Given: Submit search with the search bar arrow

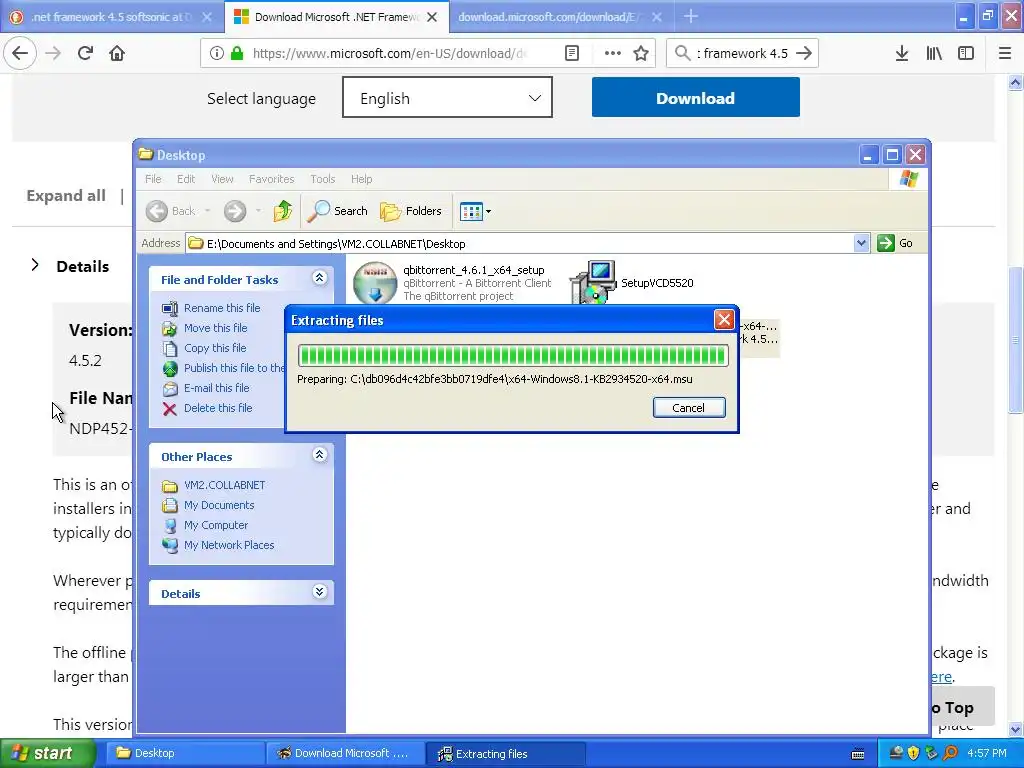Looking at the screenshot, I should coord(805,53).
